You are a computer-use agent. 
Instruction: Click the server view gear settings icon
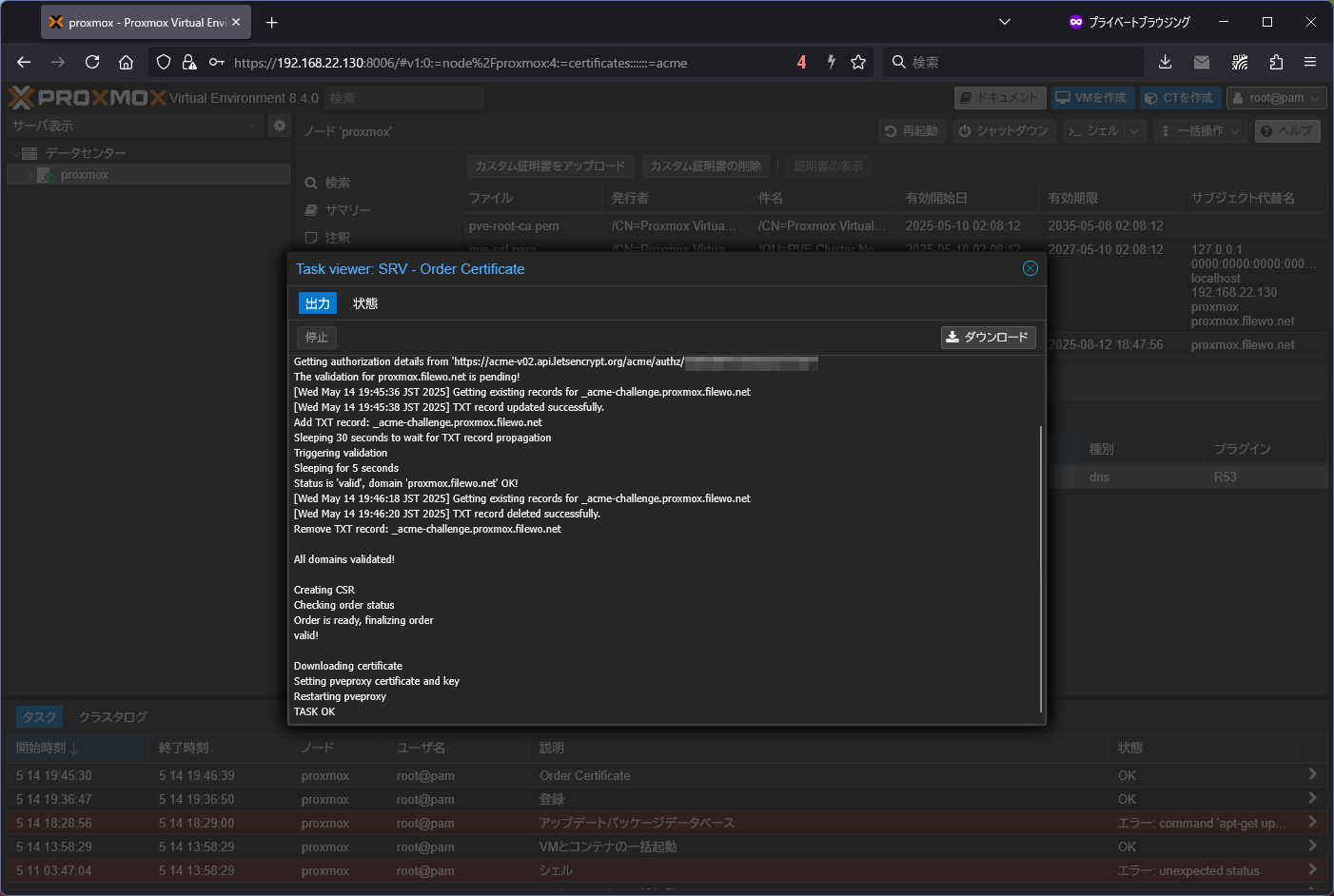tap(279, 126)
